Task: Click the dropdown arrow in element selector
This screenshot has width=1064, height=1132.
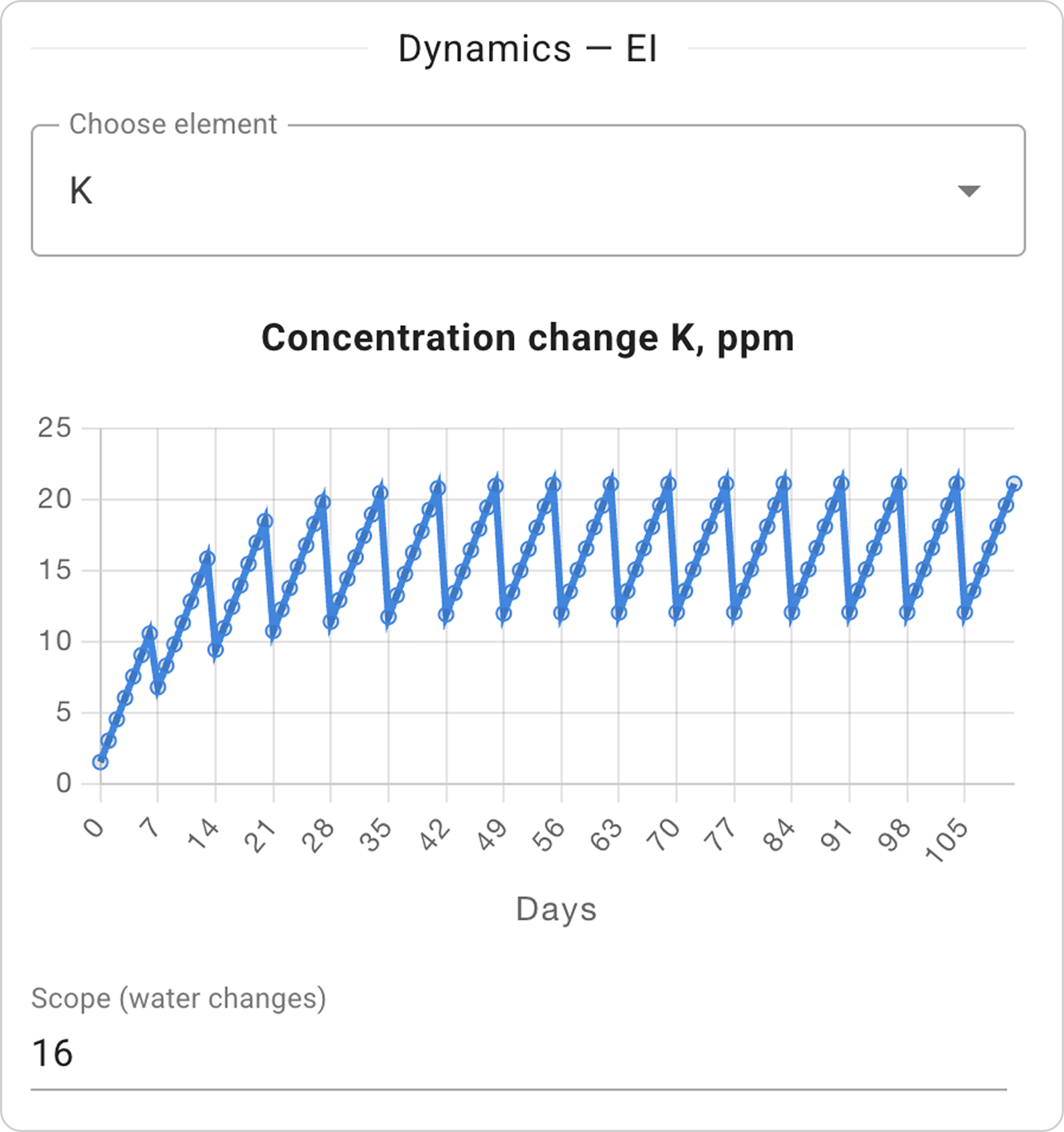Action: point(968,192)
